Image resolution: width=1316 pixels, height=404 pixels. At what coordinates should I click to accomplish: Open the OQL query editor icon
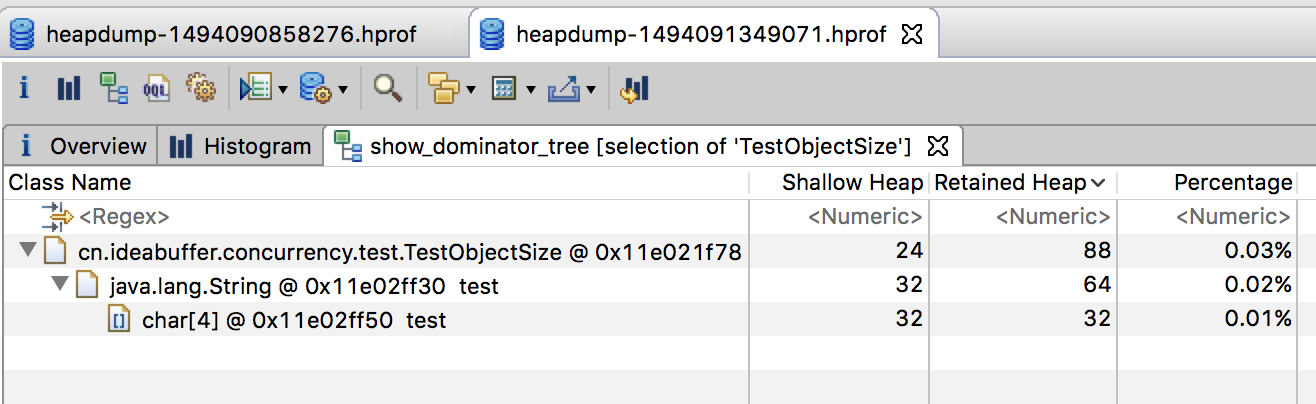(157, 89)
